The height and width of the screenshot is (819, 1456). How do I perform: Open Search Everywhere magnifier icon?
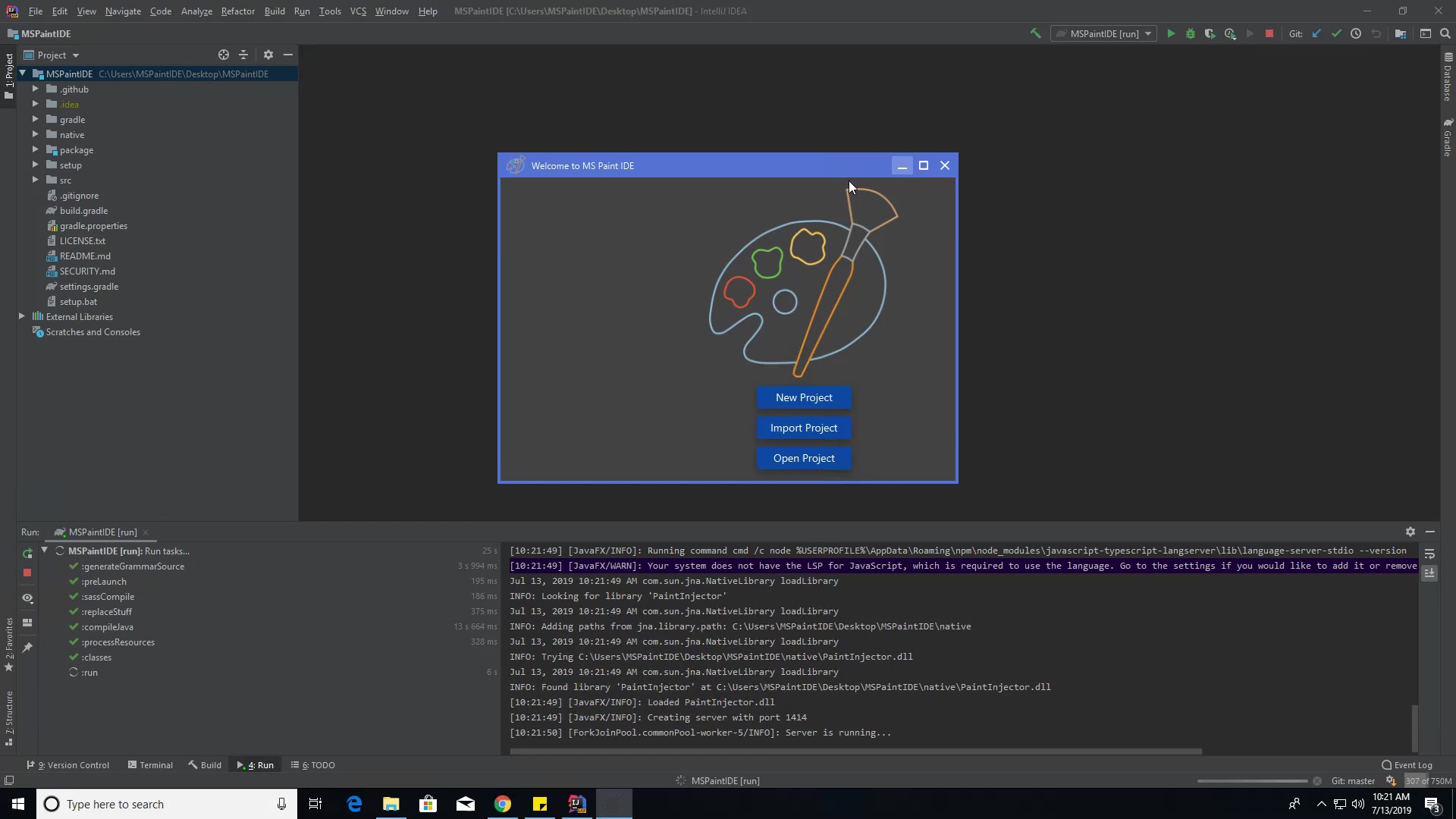[x=1445, y=33]
